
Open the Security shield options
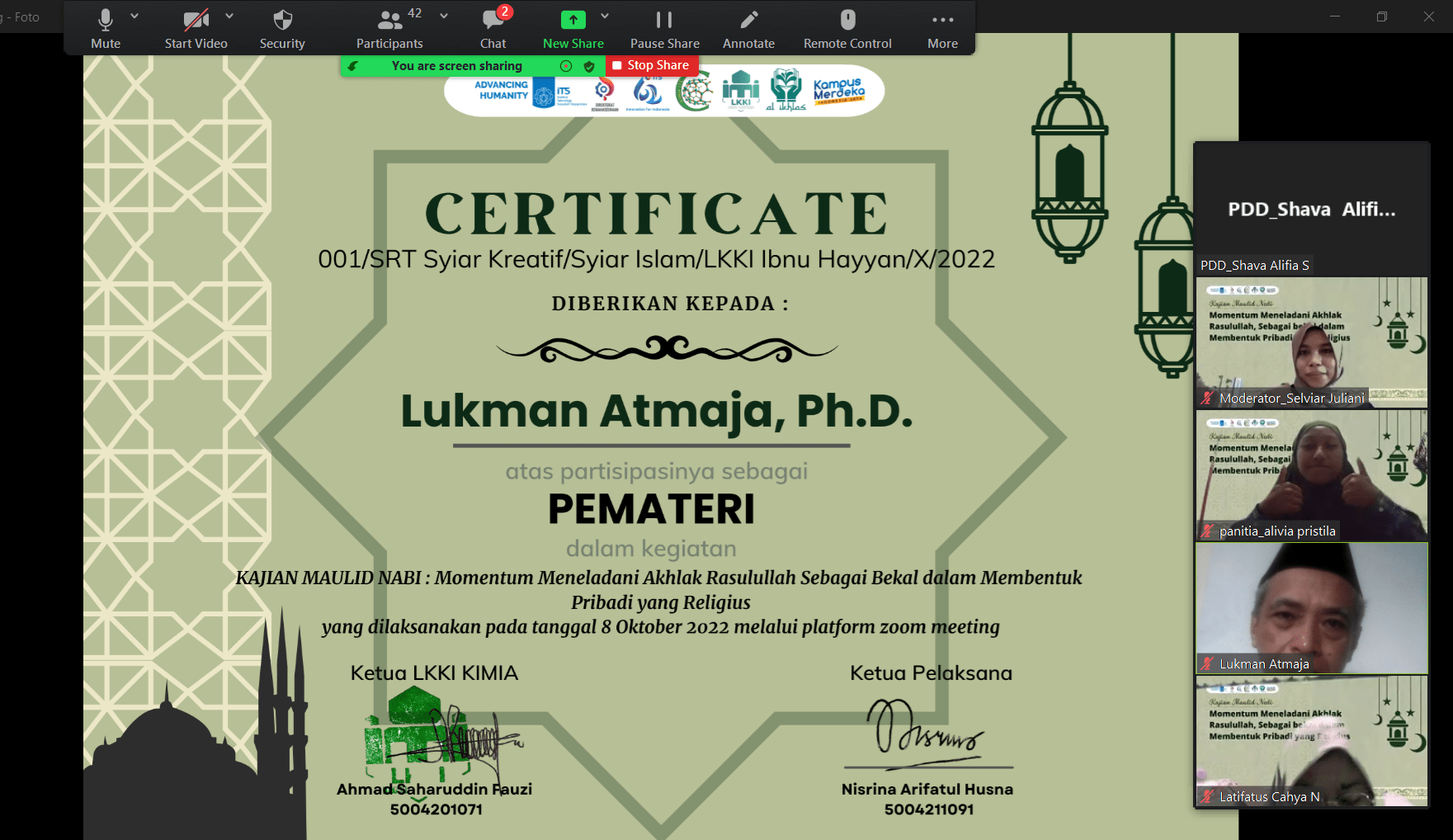pos(282,28)
